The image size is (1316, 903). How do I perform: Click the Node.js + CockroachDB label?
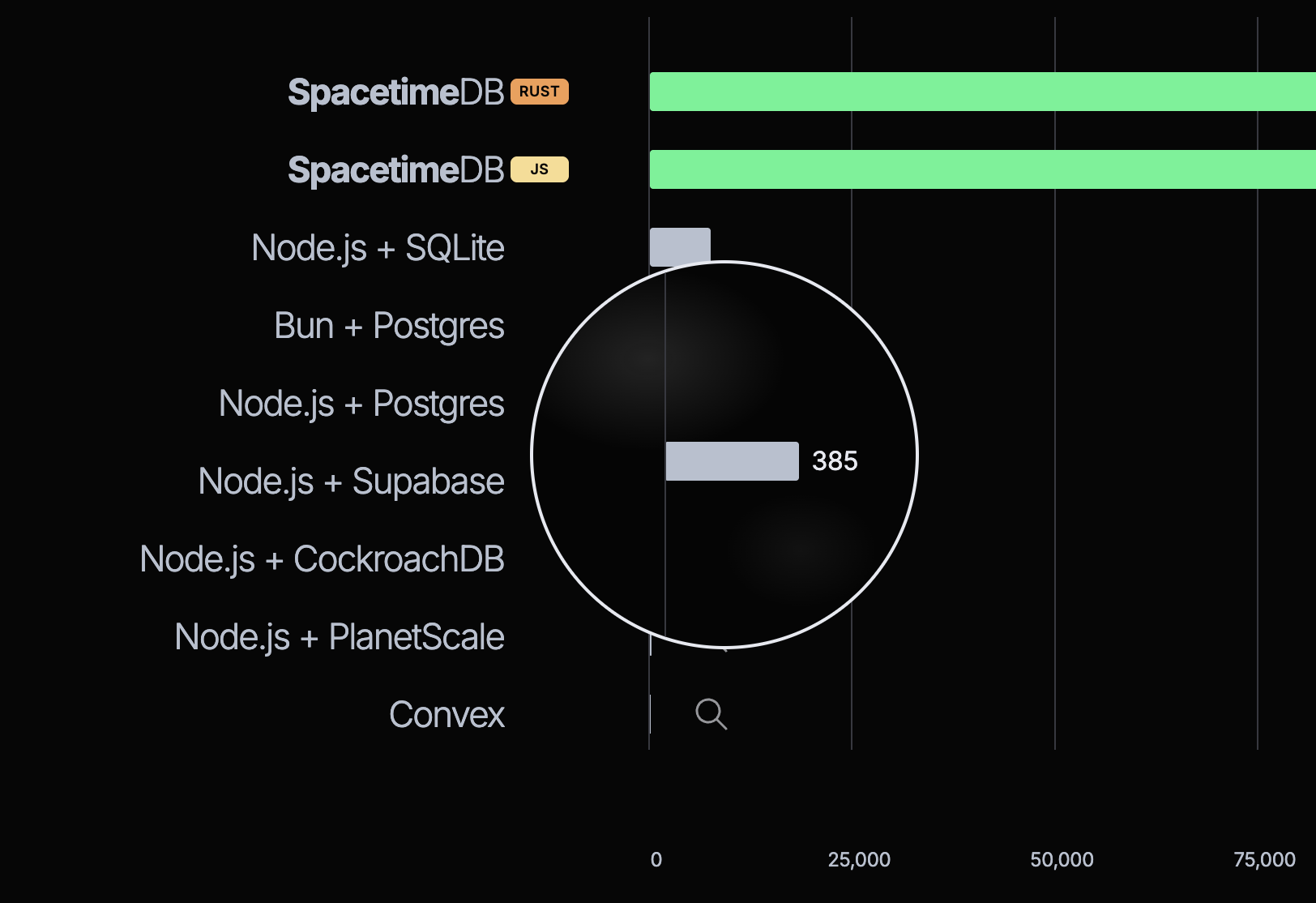point(322,559)
